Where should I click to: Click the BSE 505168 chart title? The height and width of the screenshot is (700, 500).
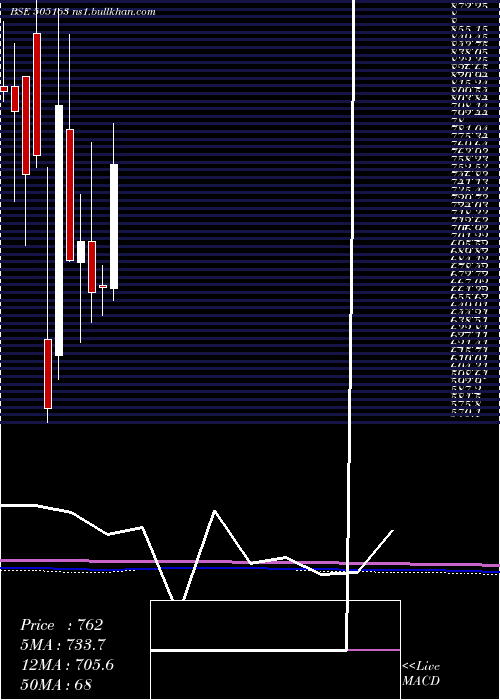(83, 12)
